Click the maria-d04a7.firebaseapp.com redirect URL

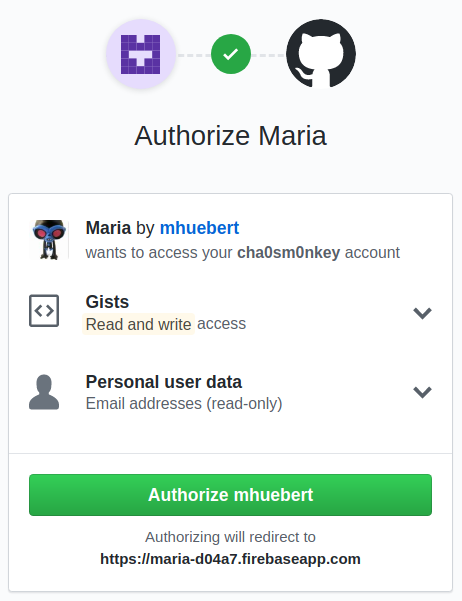[x=230, y=559]
